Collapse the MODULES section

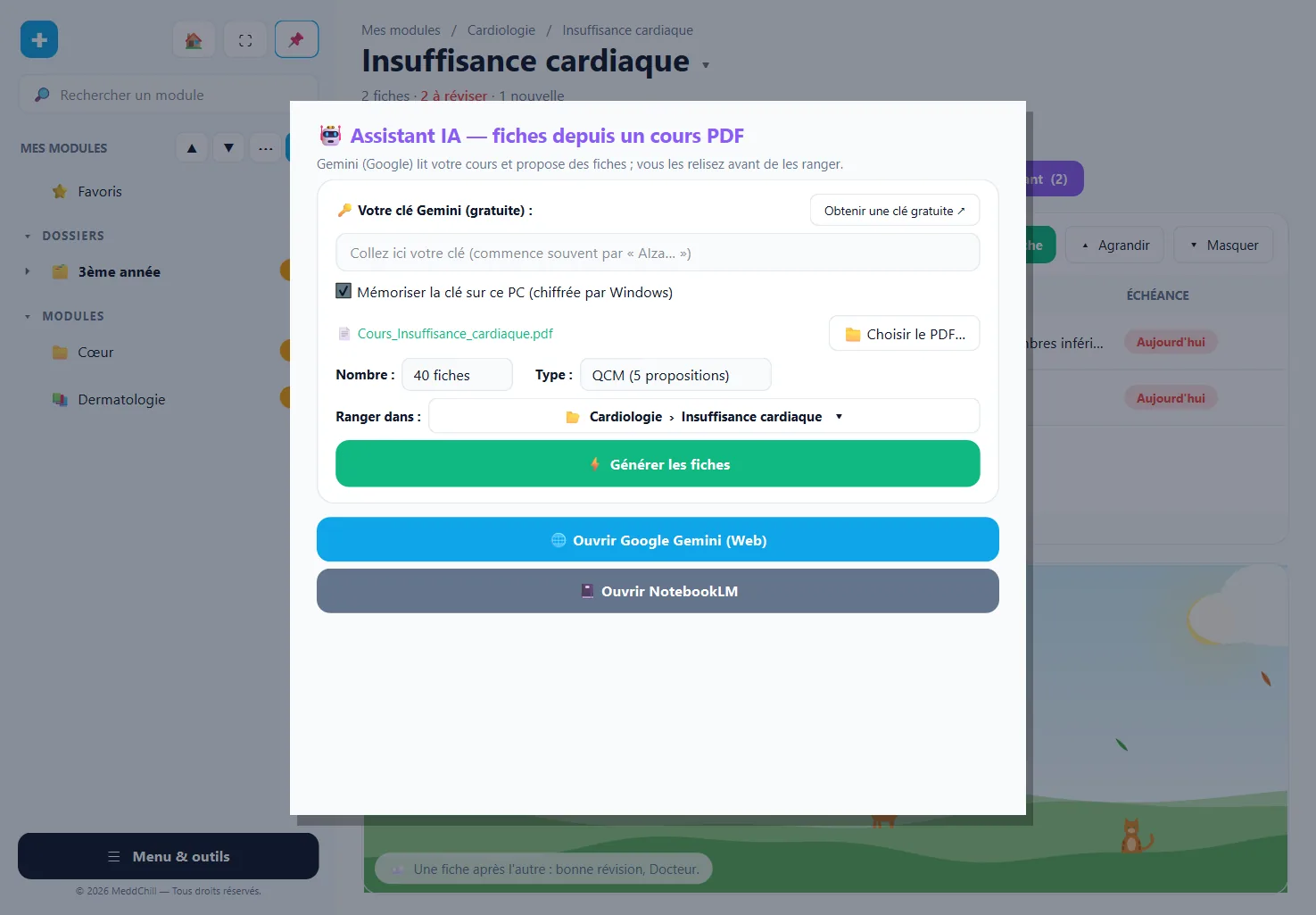coord(28,317)
